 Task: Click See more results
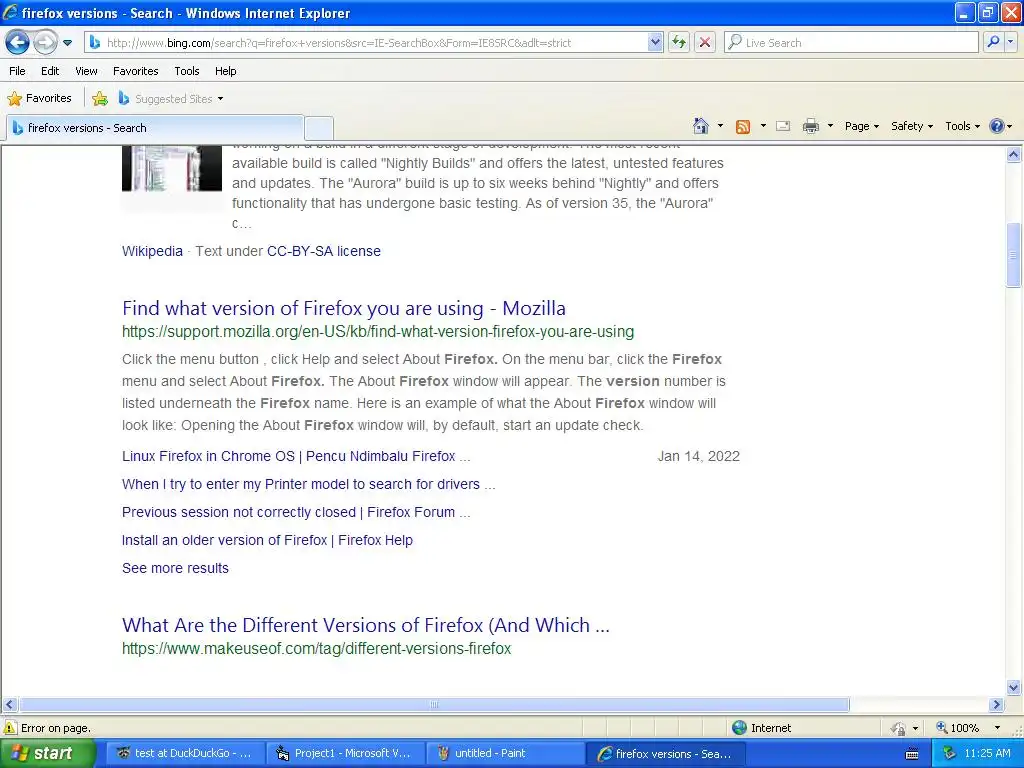pyautogui.click(x=175, y=569)
